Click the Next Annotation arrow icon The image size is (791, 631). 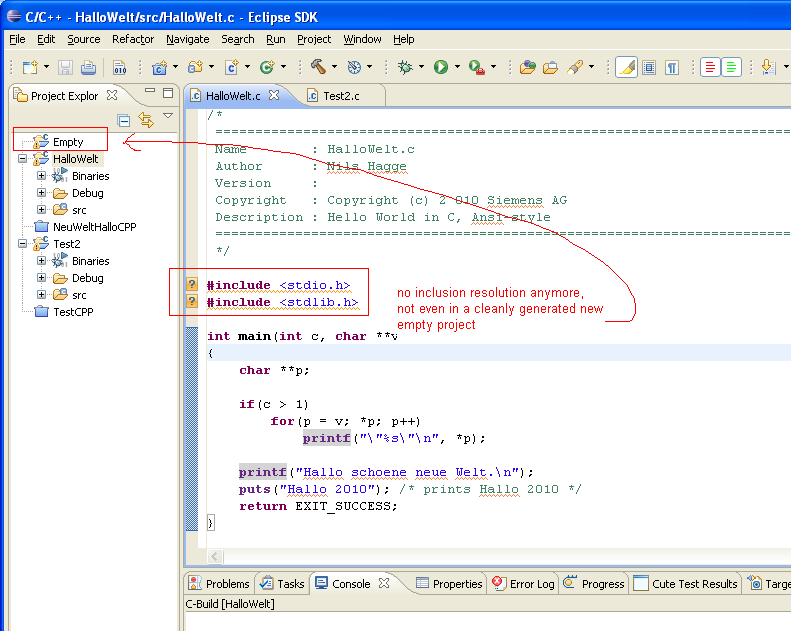(768, 67)
